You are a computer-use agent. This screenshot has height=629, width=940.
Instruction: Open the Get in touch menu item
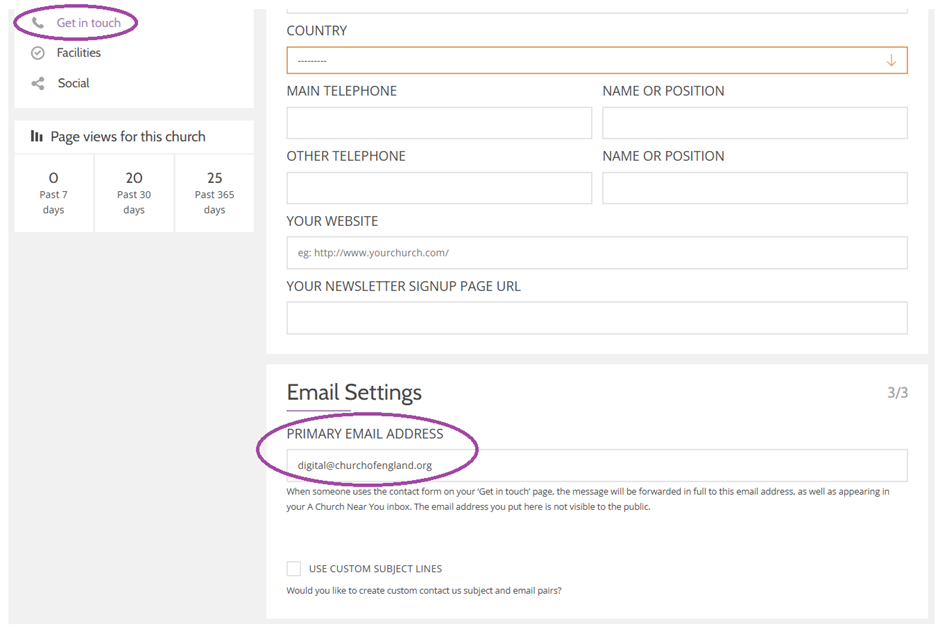89,23
